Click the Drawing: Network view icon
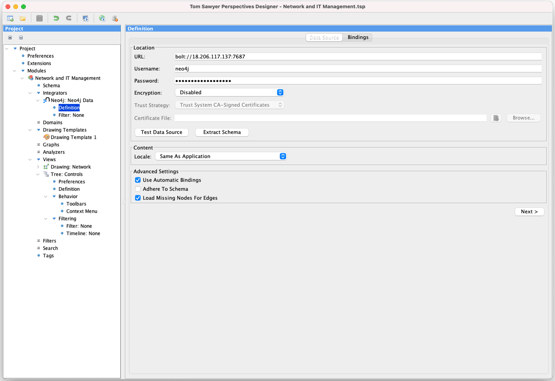Image resolution: width=555 pixels, height=381 pixels. (46, 167)
